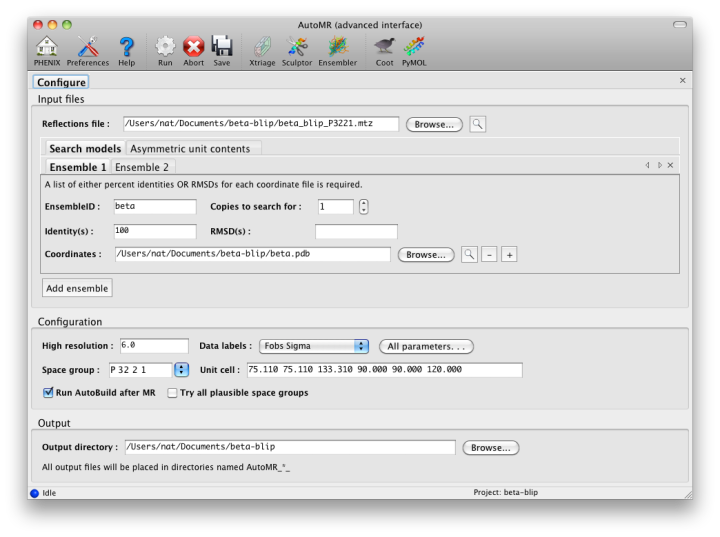Open the Sculptor tool

(297, 47)
